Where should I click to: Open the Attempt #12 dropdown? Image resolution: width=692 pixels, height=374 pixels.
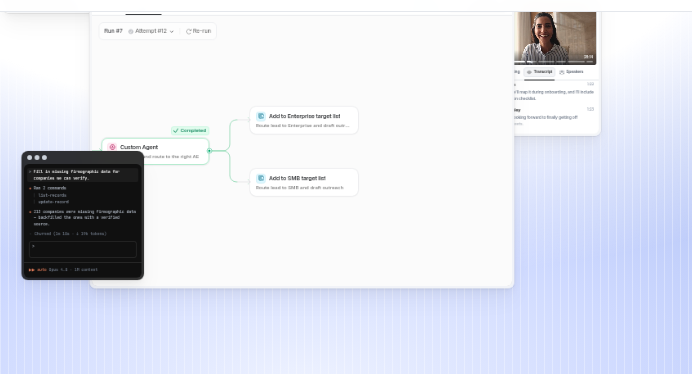tap(151, 31)
